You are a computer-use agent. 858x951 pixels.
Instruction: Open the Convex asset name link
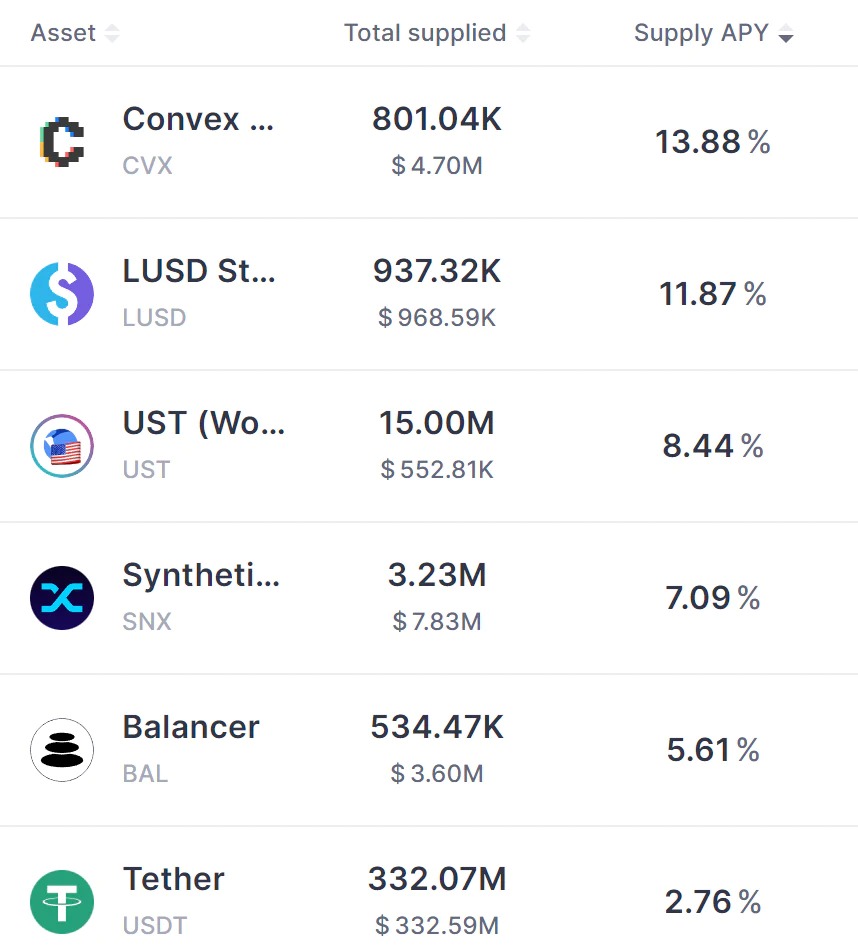tap(197, 120)
